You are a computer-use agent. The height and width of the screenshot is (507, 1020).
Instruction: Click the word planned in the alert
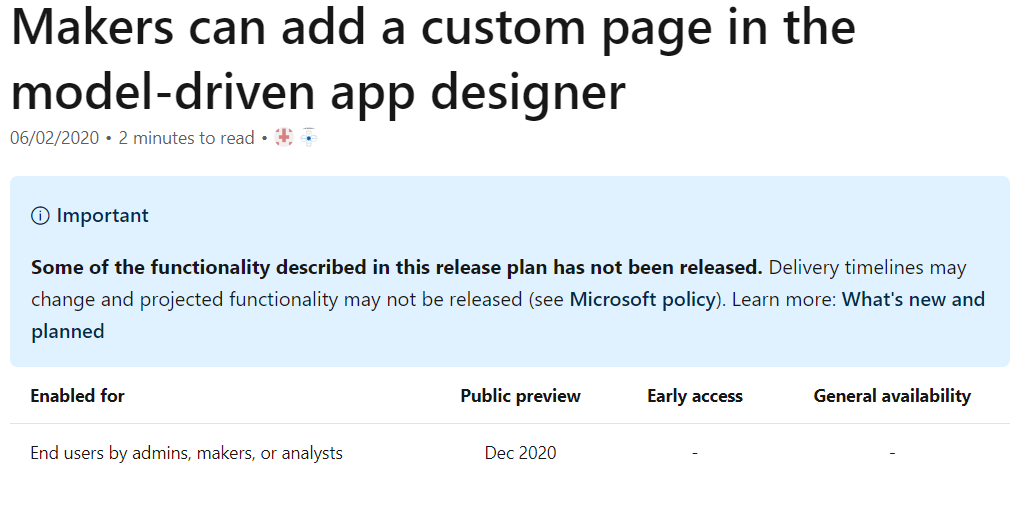click(x=68, y=332)
